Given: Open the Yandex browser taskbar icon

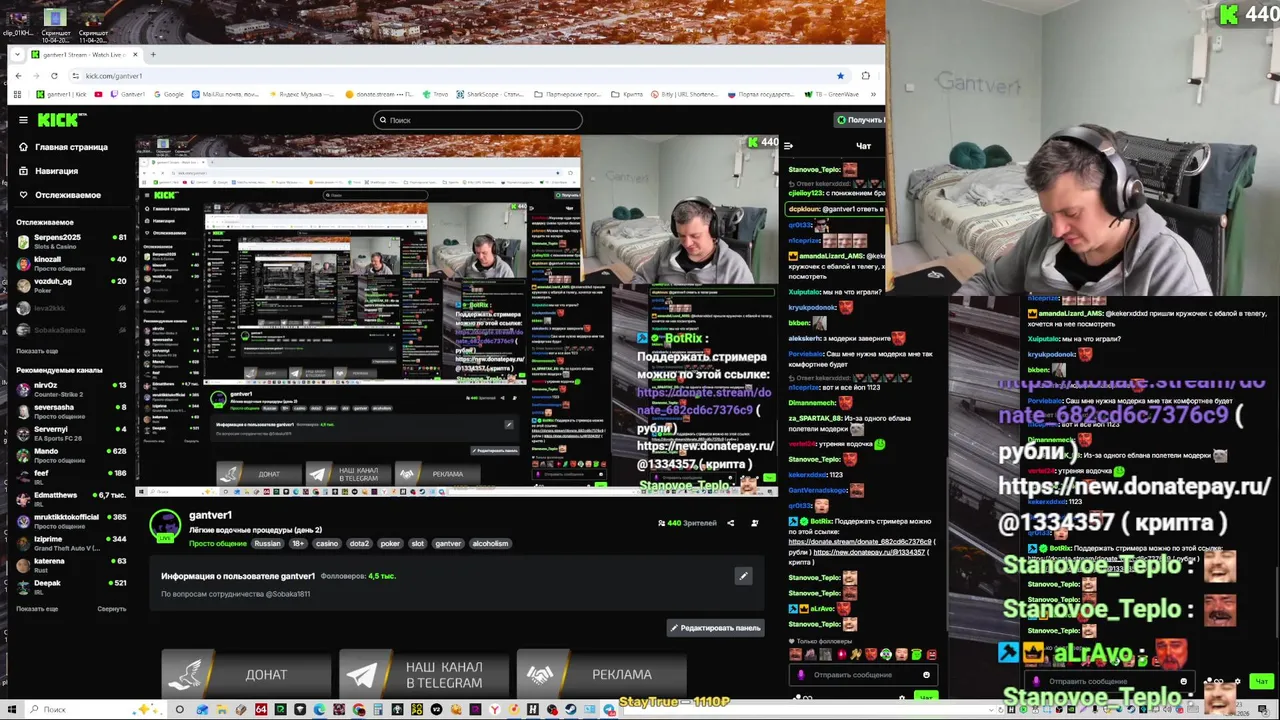Looking at the screenshot, I should [494, 710].
